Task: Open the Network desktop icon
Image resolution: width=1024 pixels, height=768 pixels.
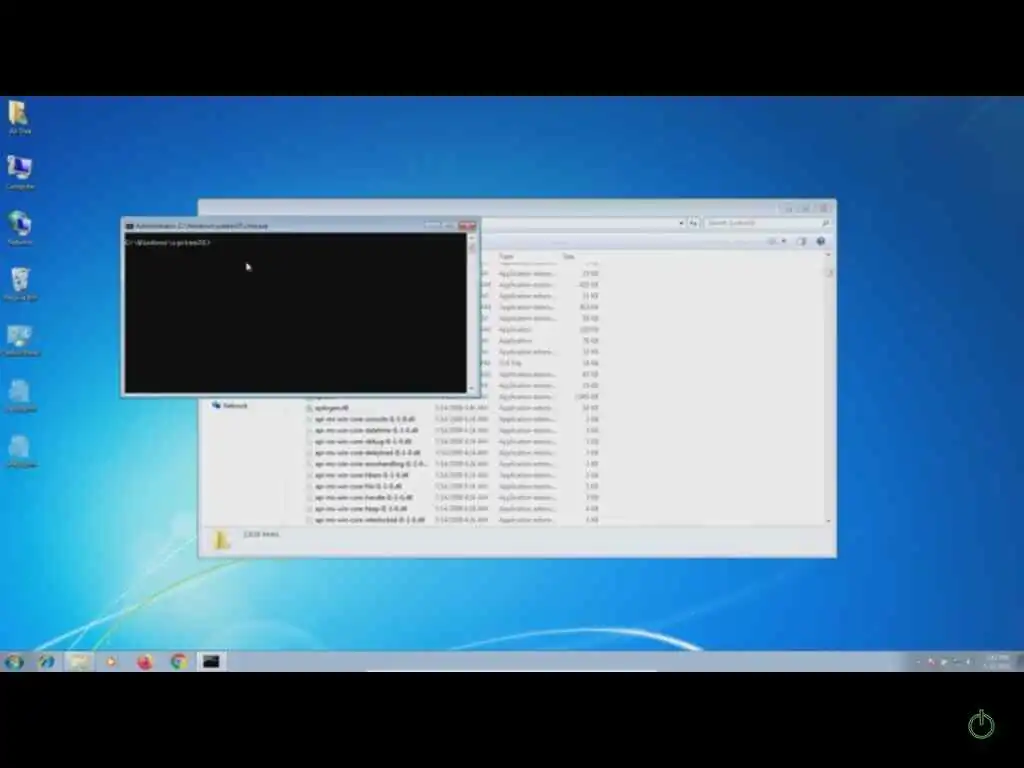Action: 20,228
